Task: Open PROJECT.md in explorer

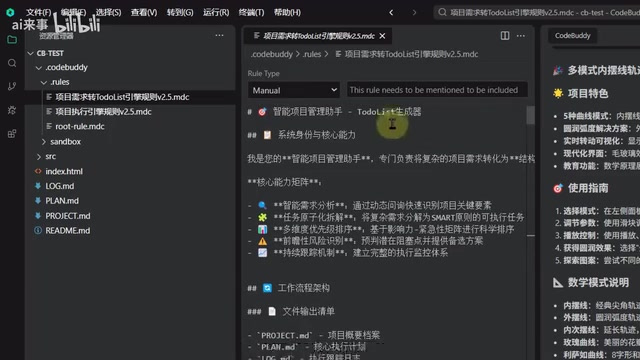Action: tap(68, 216)
